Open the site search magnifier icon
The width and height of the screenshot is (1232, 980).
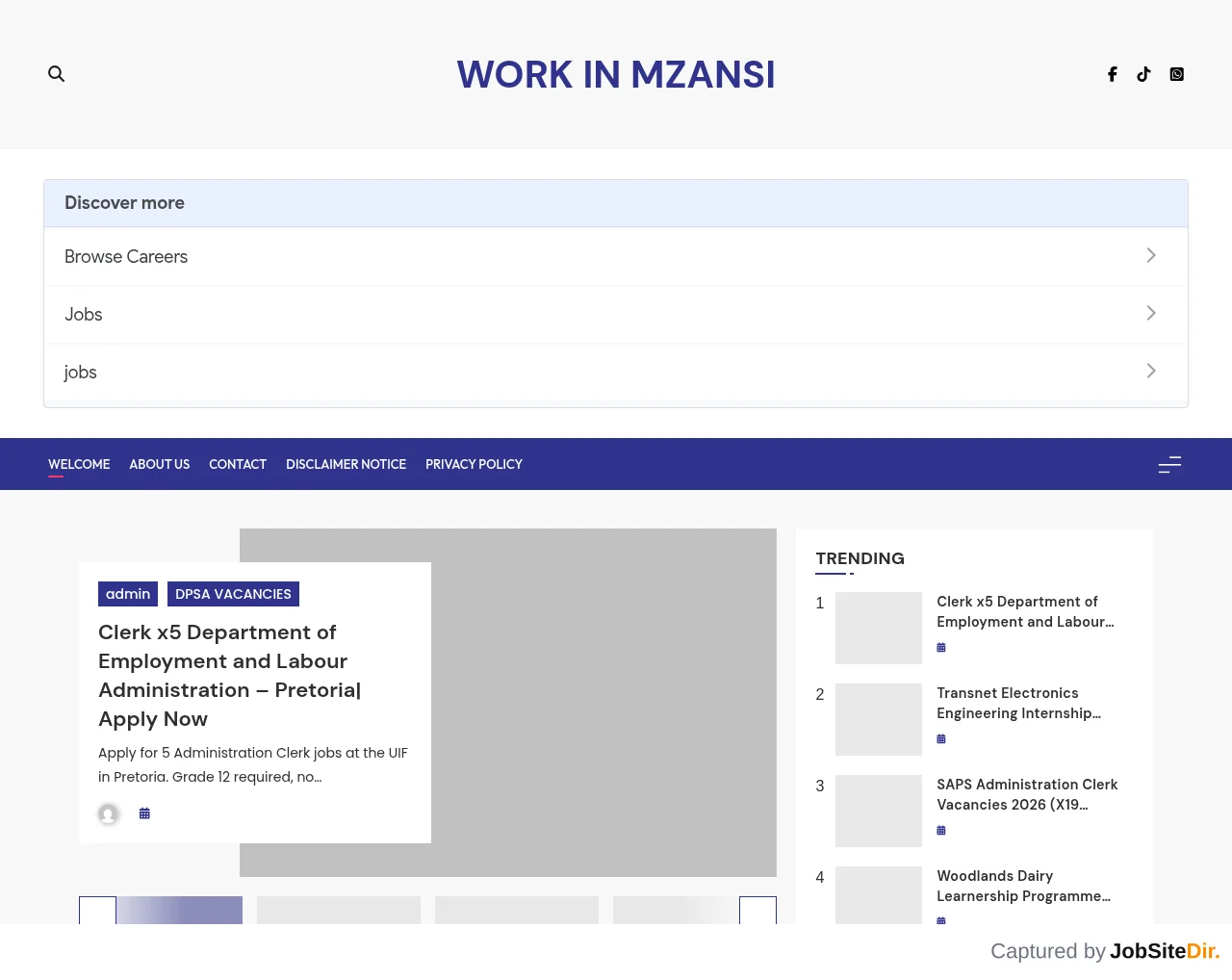(x=57, y=74)
